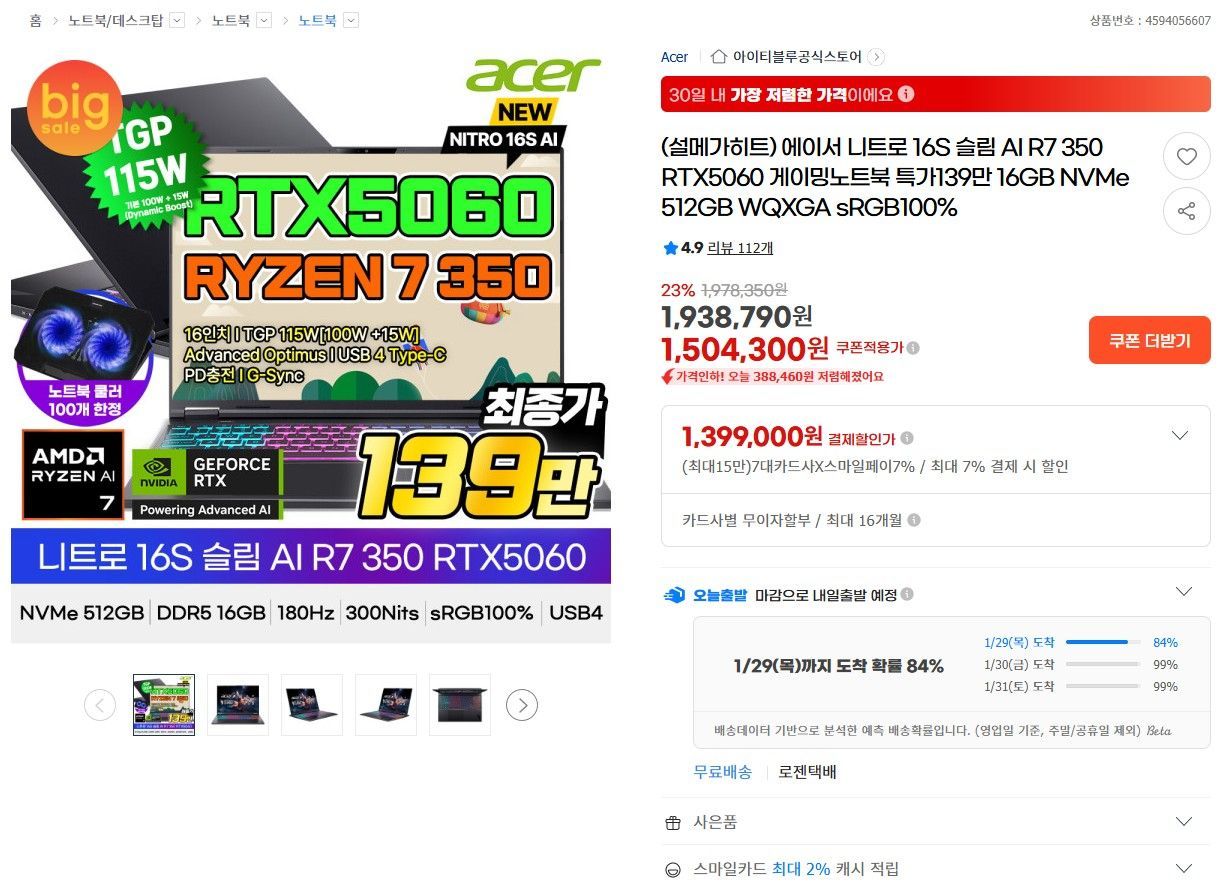Click the 쿠폰 더받기 button

[1149, 341]
